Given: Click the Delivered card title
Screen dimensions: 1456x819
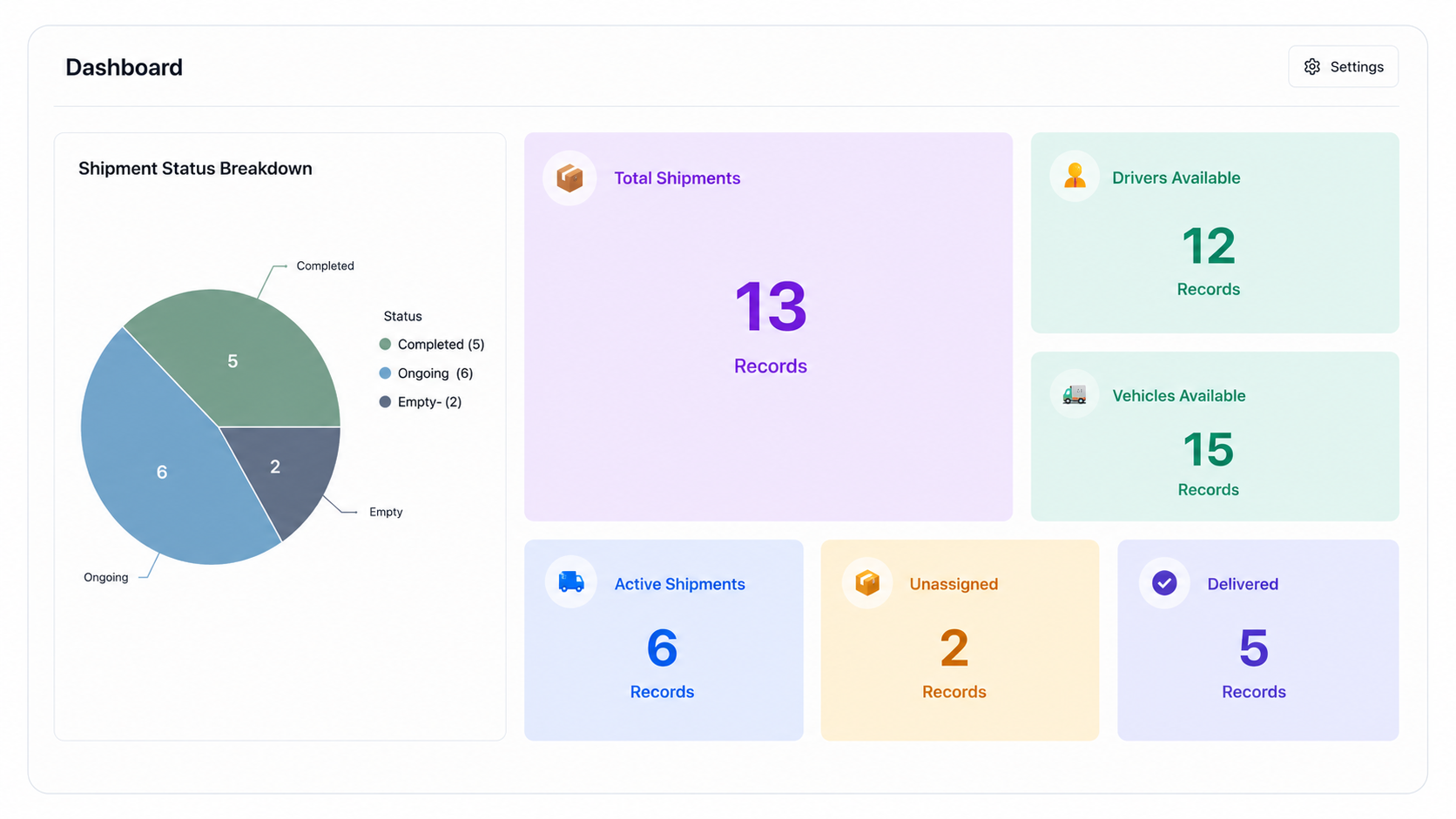Looking at the screenshot, I should 1243,584.
